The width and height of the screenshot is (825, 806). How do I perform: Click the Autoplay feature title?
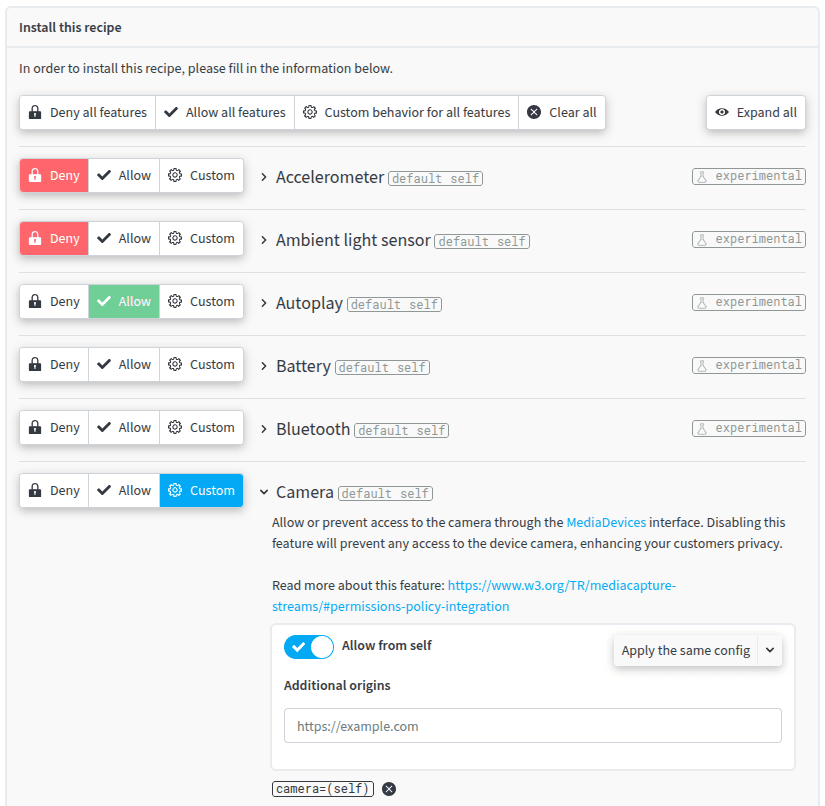pos(309,304)
